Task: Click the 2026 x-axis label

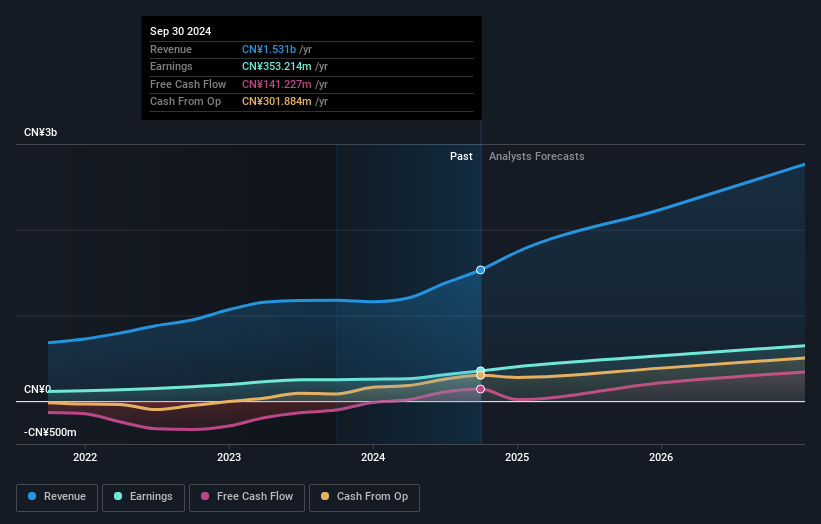Action: pos(661,458)
